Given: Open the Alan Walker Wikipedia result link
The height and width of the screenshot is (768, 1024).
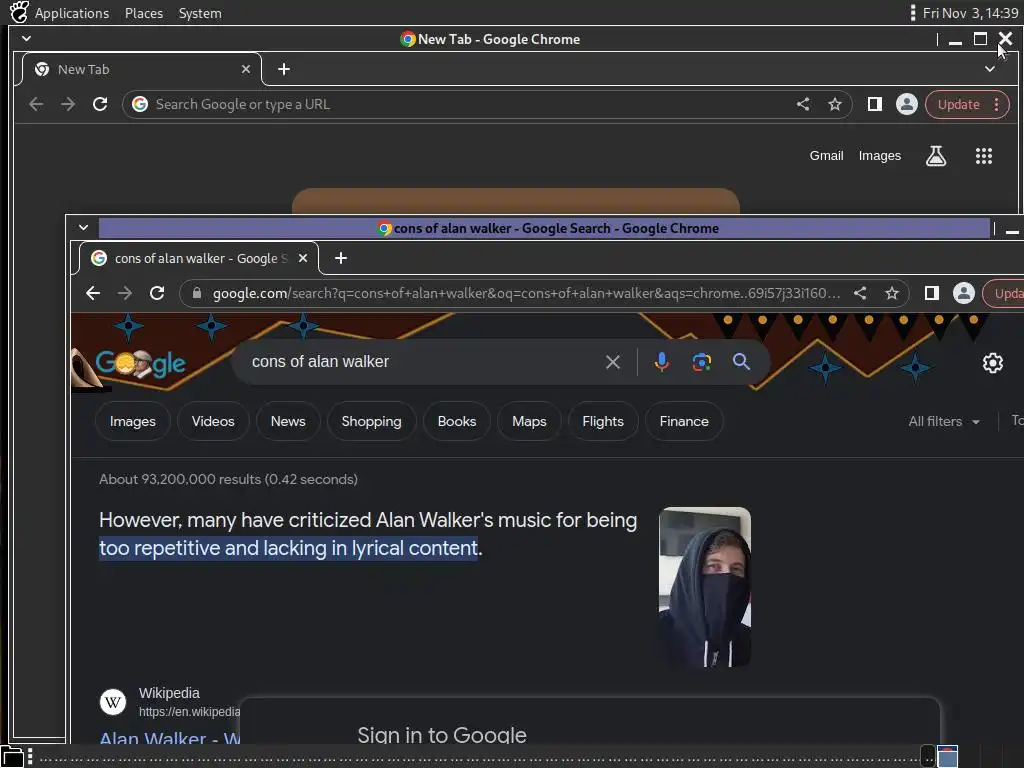Looking at the screenshot, I should click(x=169, y=738).
